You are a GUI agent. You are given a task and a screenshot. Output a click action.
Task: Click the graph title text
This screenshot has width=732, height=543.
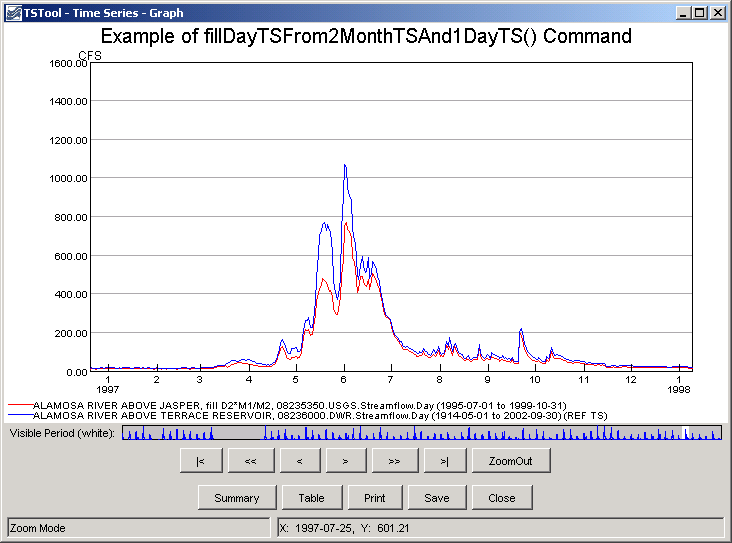366,36
